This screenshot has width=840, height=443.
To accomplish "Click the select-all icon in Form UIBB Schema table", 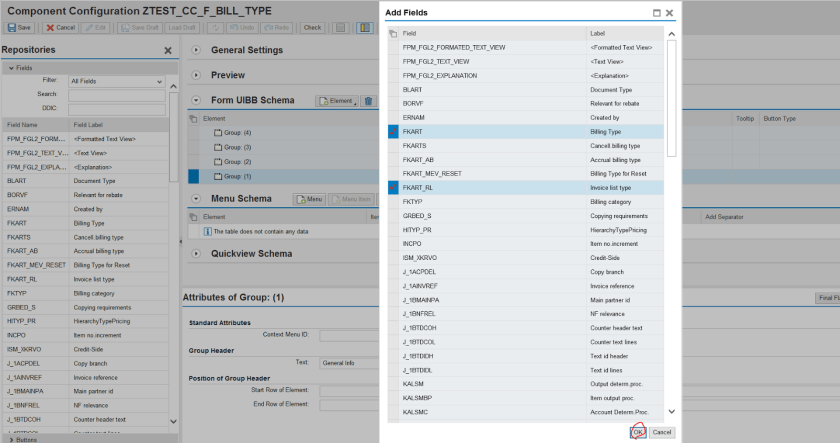I will 193,119.
